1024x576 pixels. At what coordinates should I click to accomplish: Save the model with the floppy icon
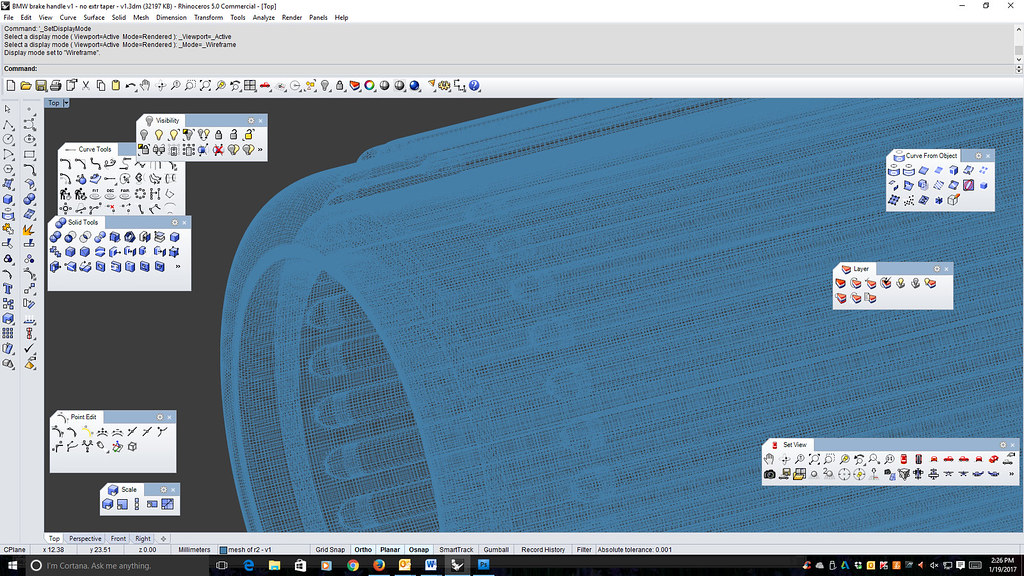[x=40, y=86]
